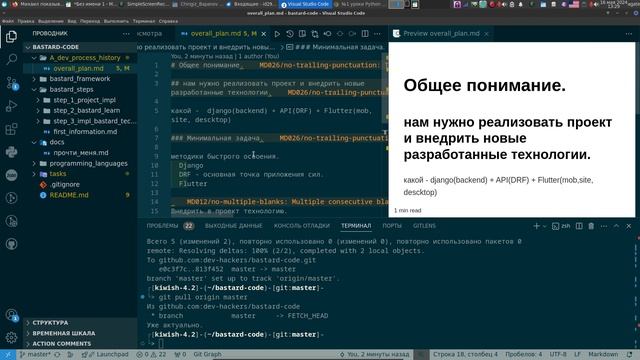Image resolution: width=640 pixels, height=360 pixels.
Task: Open notifications bell in the status bar
Action: [x=629, y=354]
